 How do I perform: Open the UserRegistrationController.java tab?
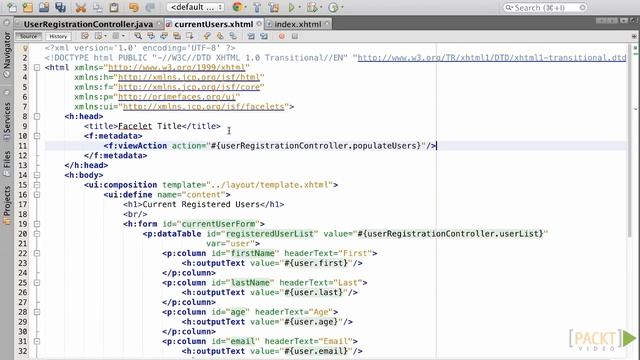[x=88, y=24]
